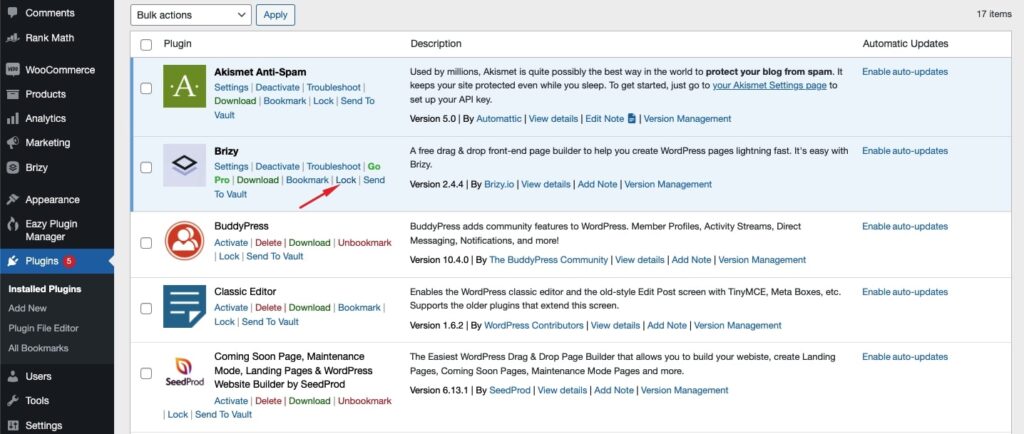Enable auto-updates for Brizy
Screen dimensions: 1024x434
point(904,151)
